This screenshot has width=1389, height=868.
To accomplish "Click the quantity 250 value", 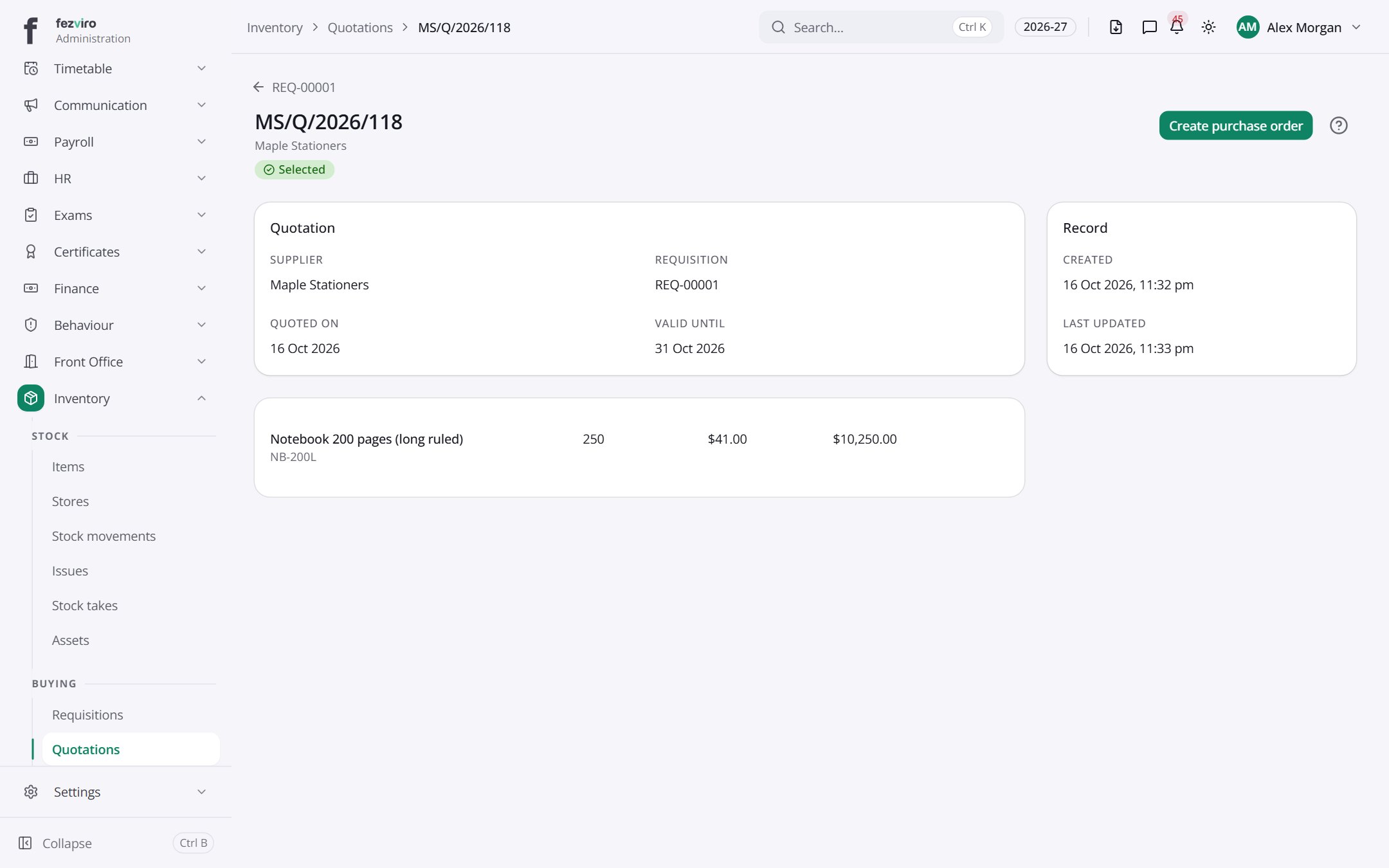I will point(593,439).
